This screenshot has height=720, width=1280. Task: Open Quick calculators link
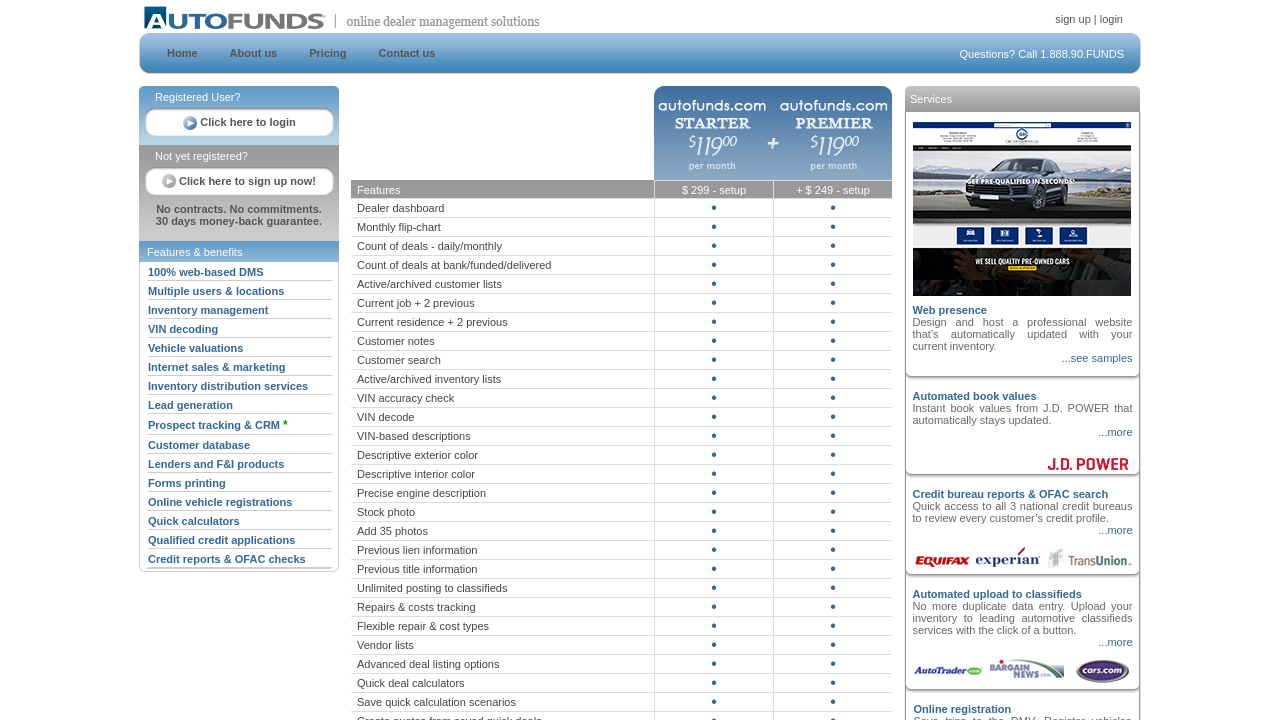point(194,521)
